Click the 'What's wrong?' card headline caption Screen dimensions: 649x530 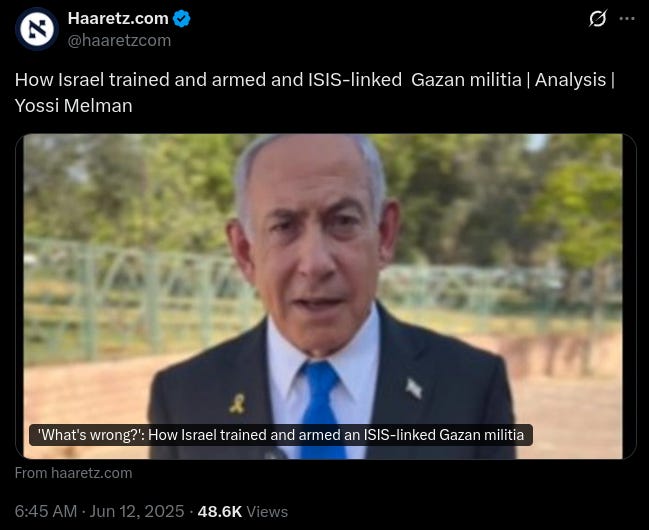click(x=281, y=435)
